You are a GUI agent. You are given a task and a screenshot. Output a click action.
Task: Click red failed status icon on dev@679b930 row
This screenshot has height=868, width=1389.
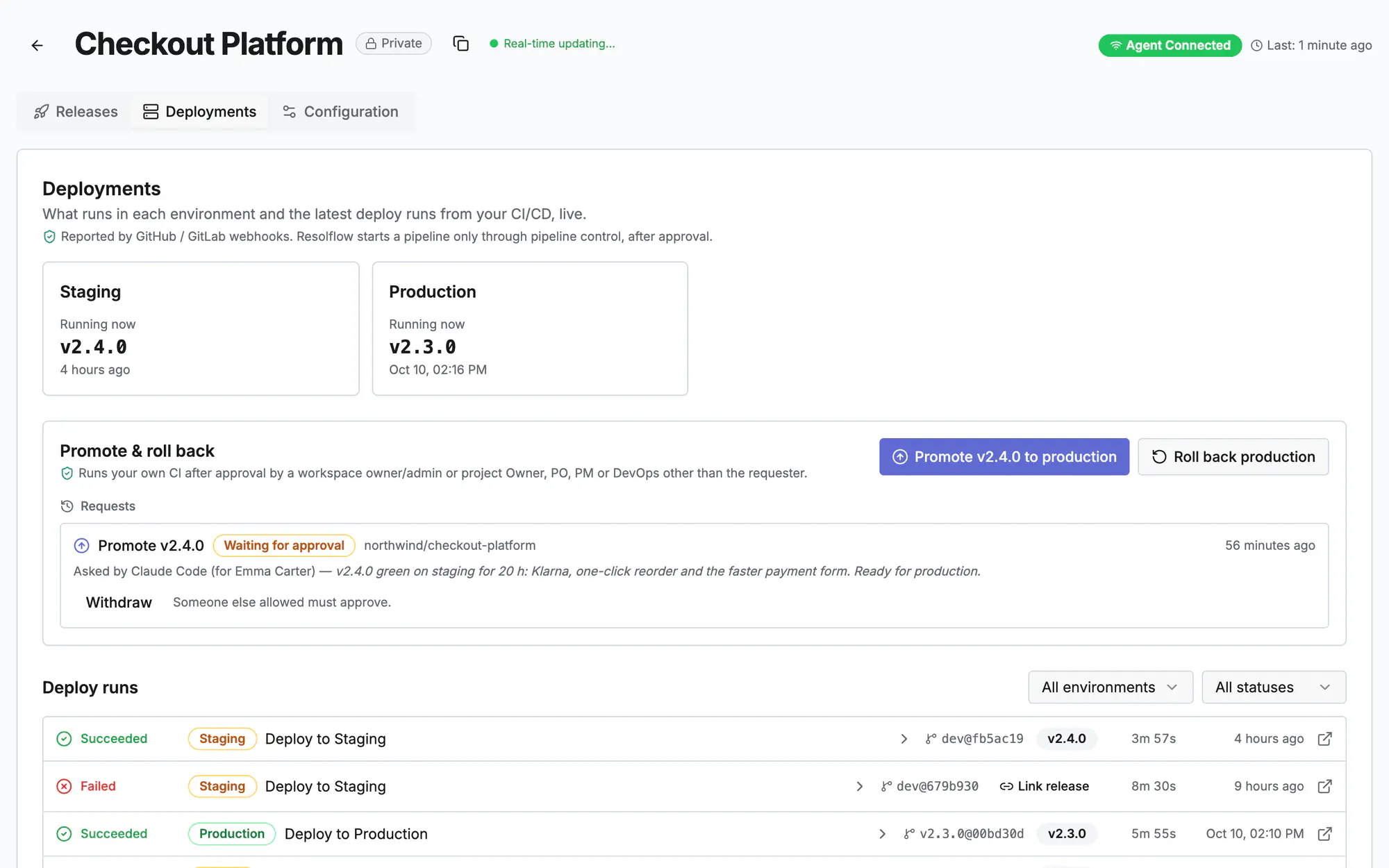64,786
